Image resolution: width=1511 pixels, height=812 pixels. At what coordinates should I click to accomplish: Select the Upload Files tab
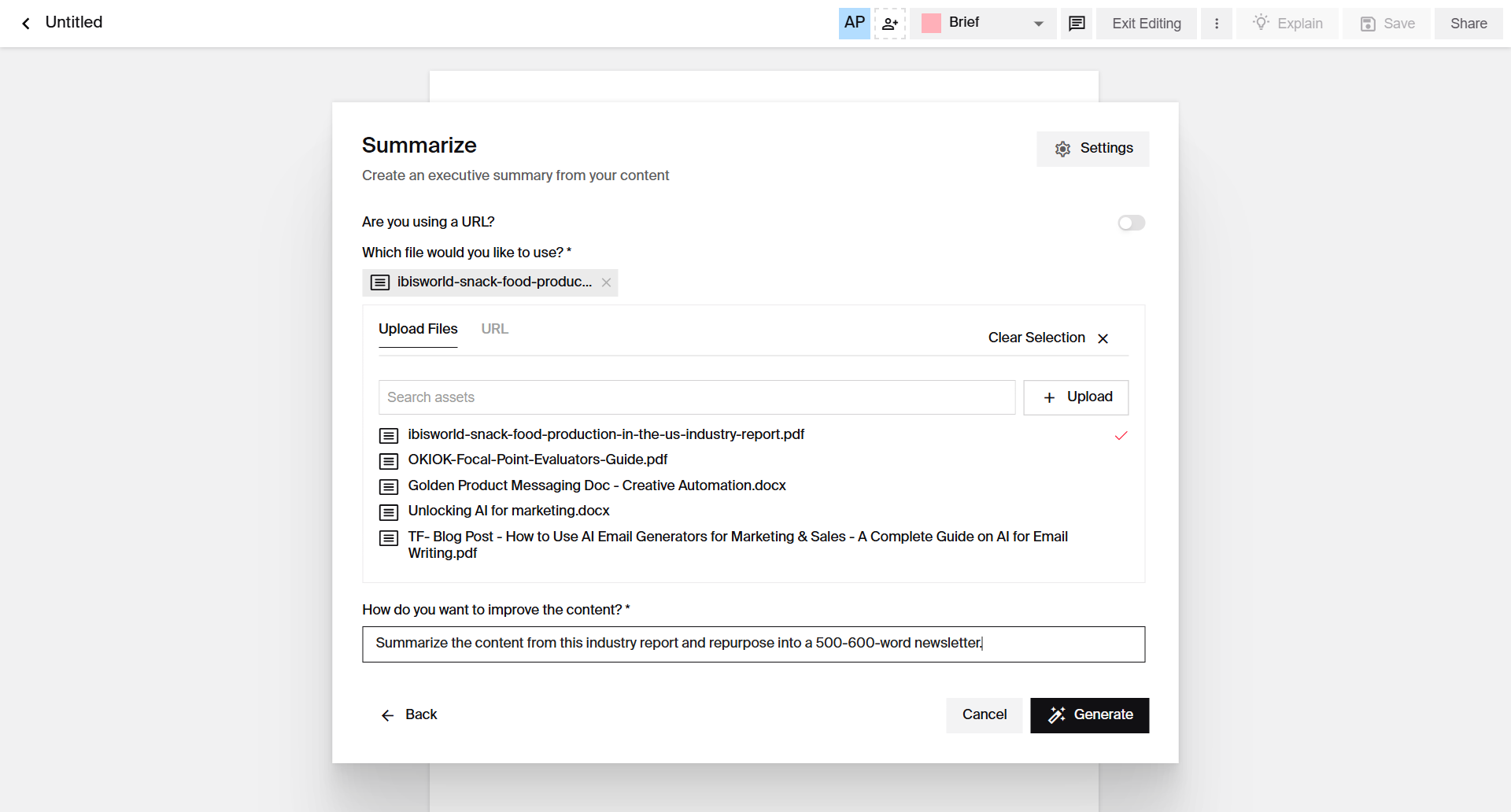coord(418,329)
